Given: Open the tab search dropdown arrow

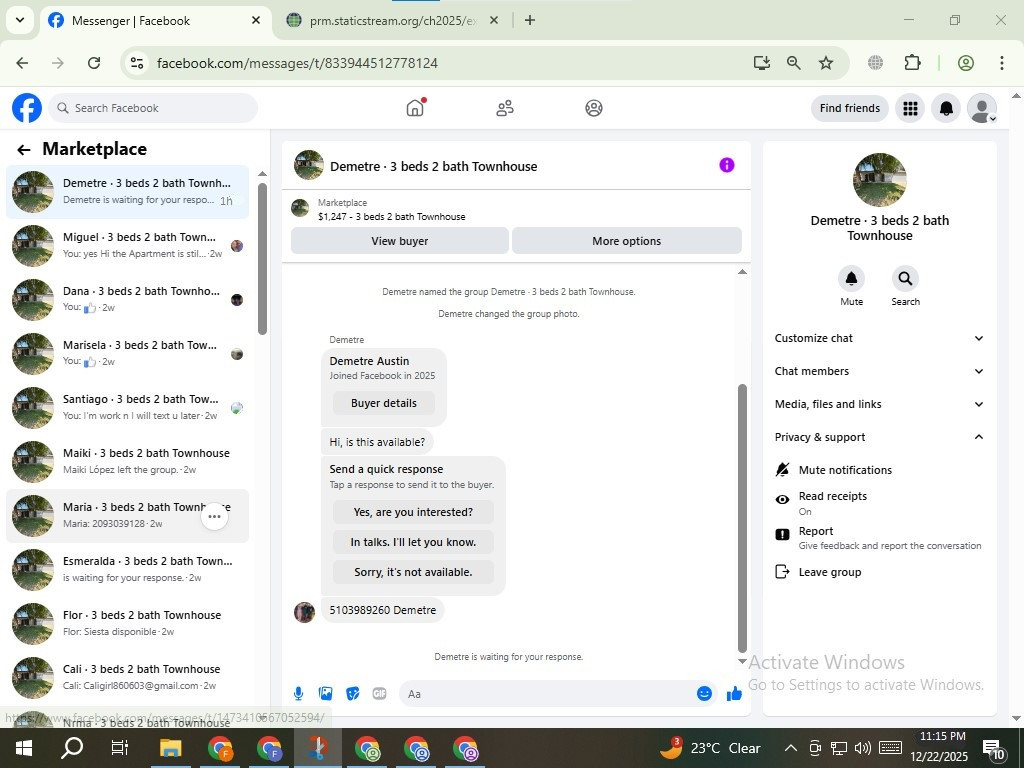Looking at the screenshot, I should (20, 20).
